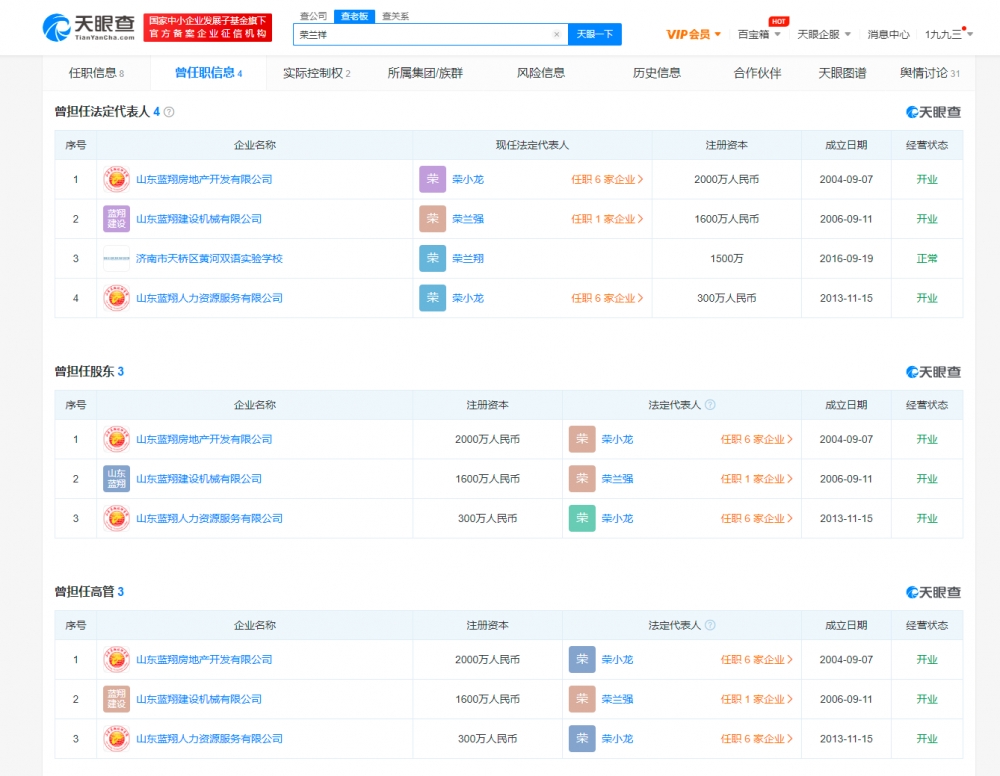Open the 合作伙伴 tab

point(758,73)
